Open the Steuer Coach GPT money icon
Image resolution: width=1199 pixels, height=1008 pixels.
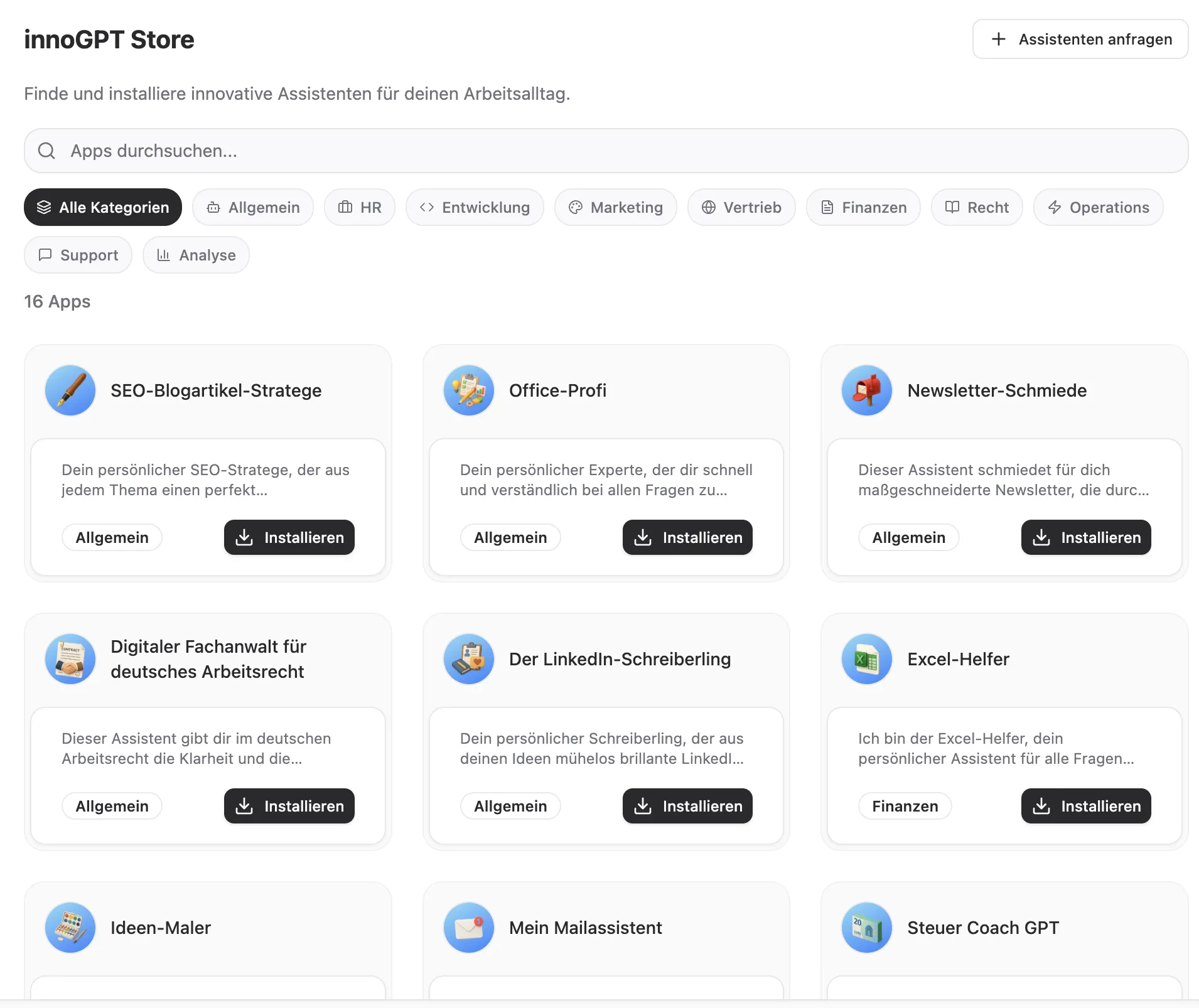867,928
